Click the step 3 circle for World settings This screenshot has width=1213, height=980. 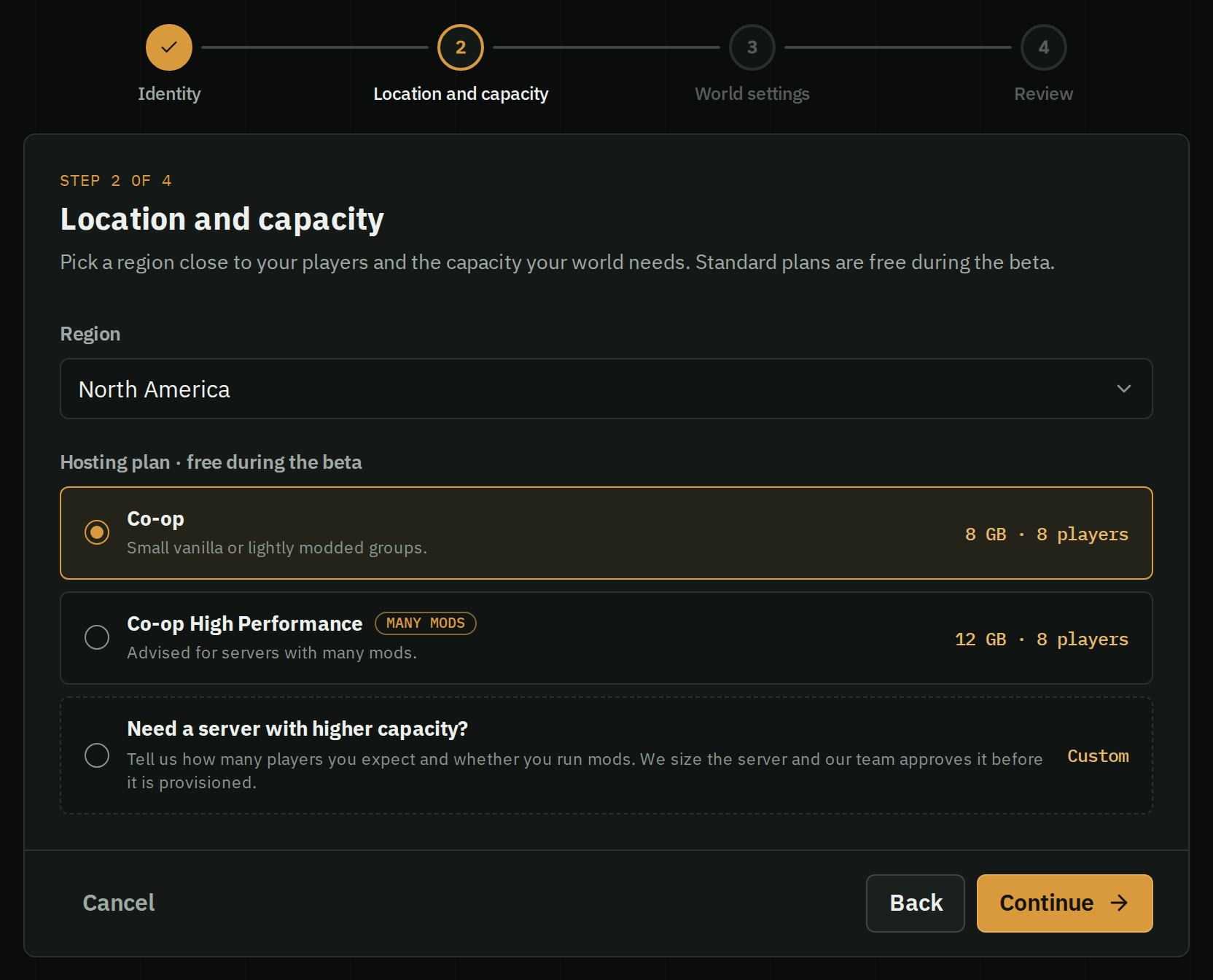pyautogui.click(x=752, y=47)
